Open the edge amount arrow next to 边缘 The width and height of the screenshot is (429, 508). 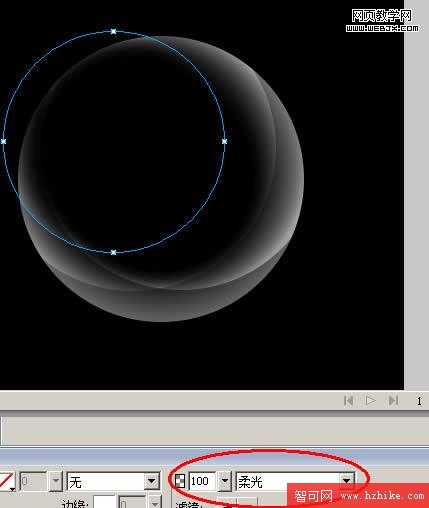tap(155, 503)
